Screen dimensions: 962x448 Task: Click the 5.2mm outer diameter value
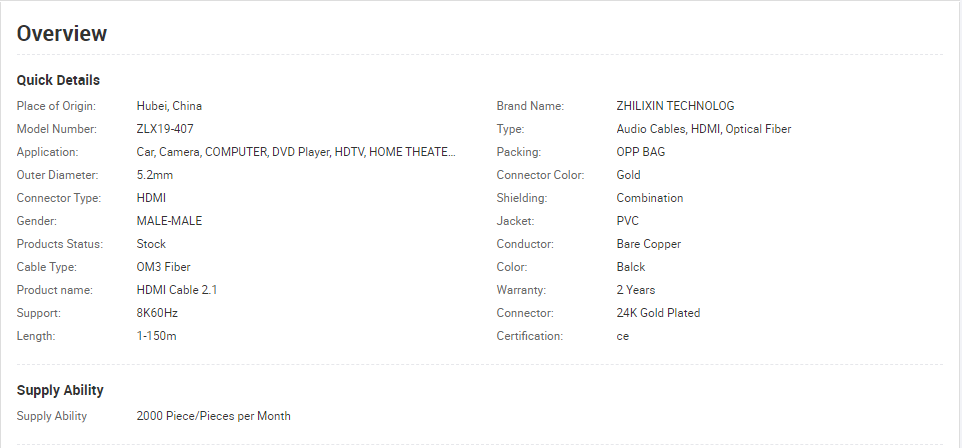[x=155, y=175]
